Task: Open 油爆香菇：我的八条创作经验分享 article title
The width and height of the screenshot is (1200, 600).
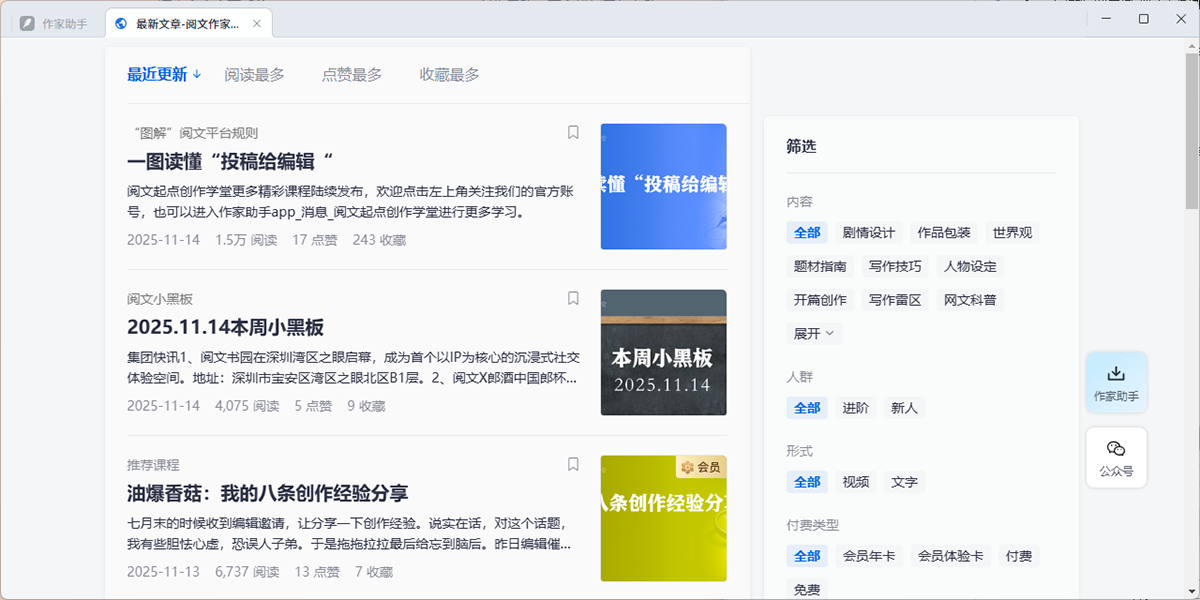Action: click(x=267, y=493)
